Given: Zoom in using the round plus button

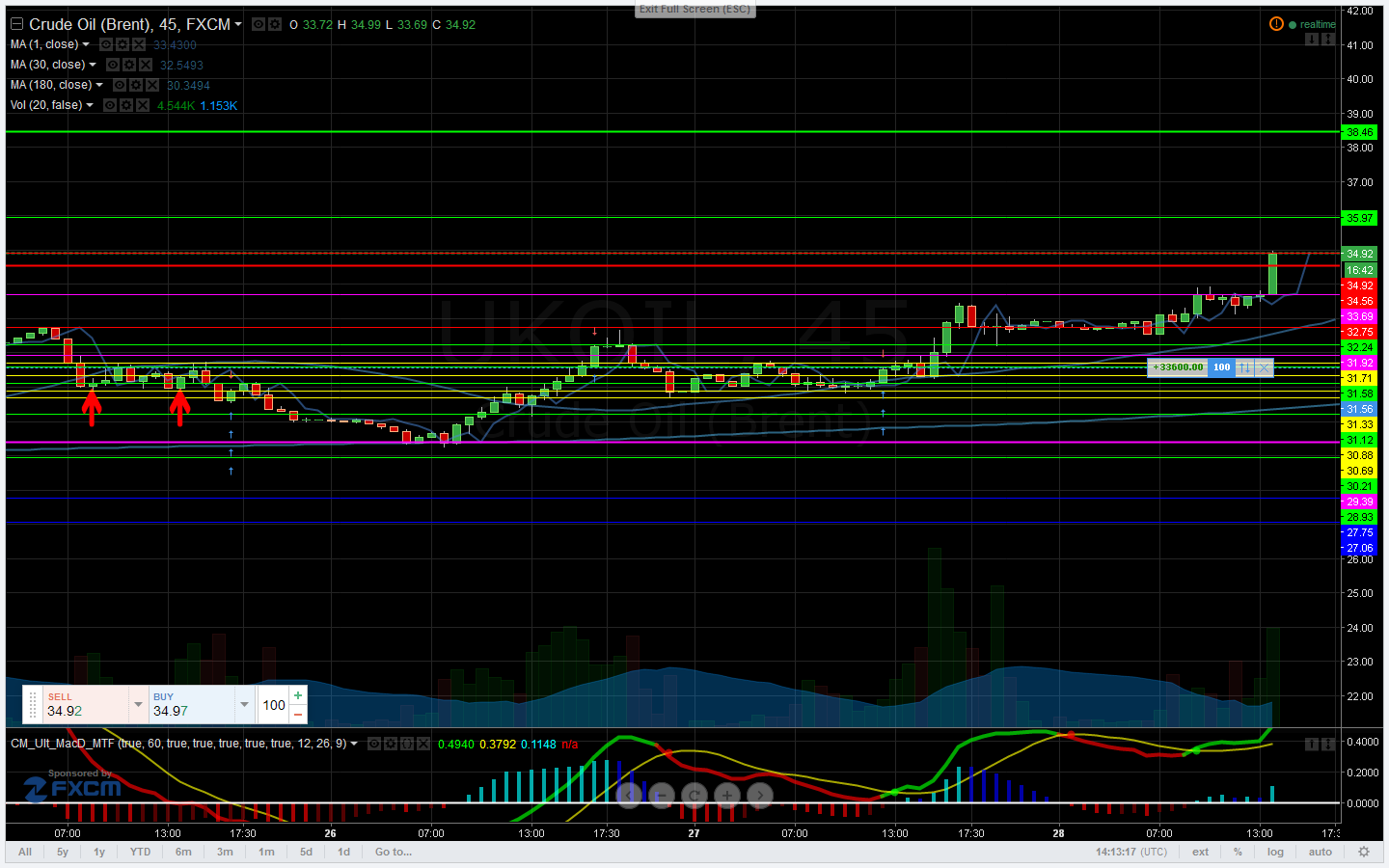Looking at the screenshot, I should (727, 795).
